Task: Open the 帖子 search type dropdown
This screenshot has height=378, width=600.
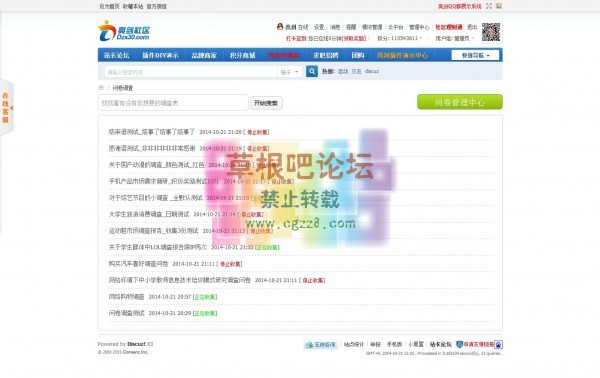Action: click(289, 72)
